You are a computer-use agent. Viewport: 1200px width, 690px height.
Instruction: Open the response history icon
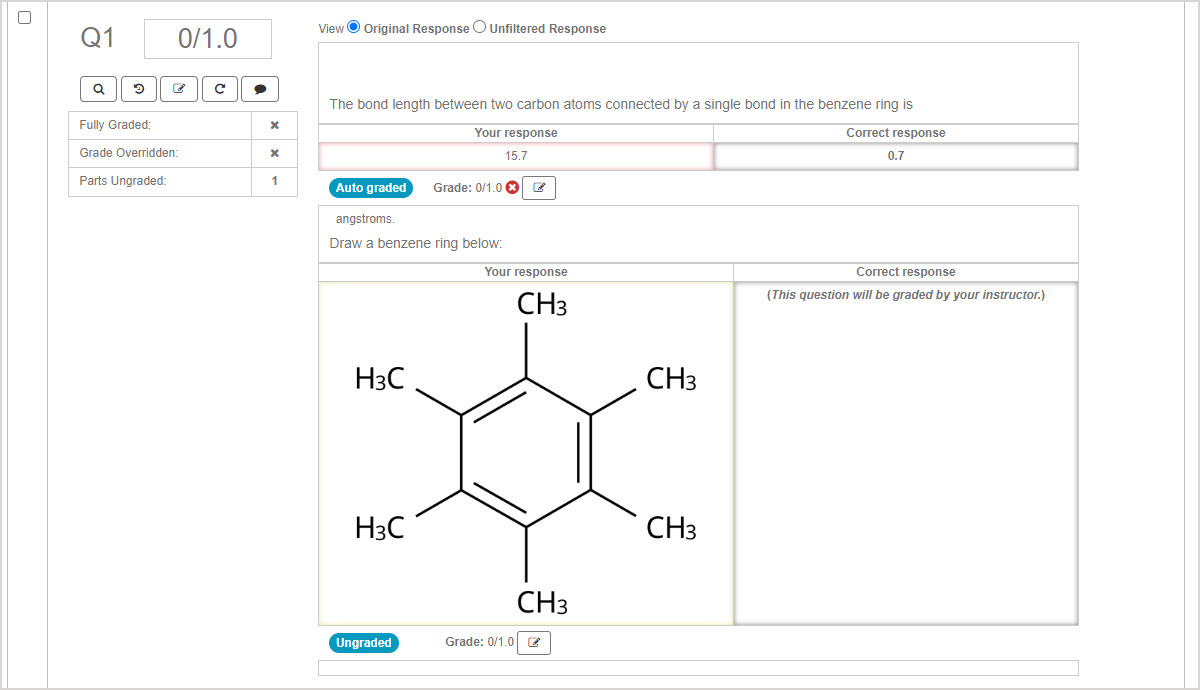[138, 88]
